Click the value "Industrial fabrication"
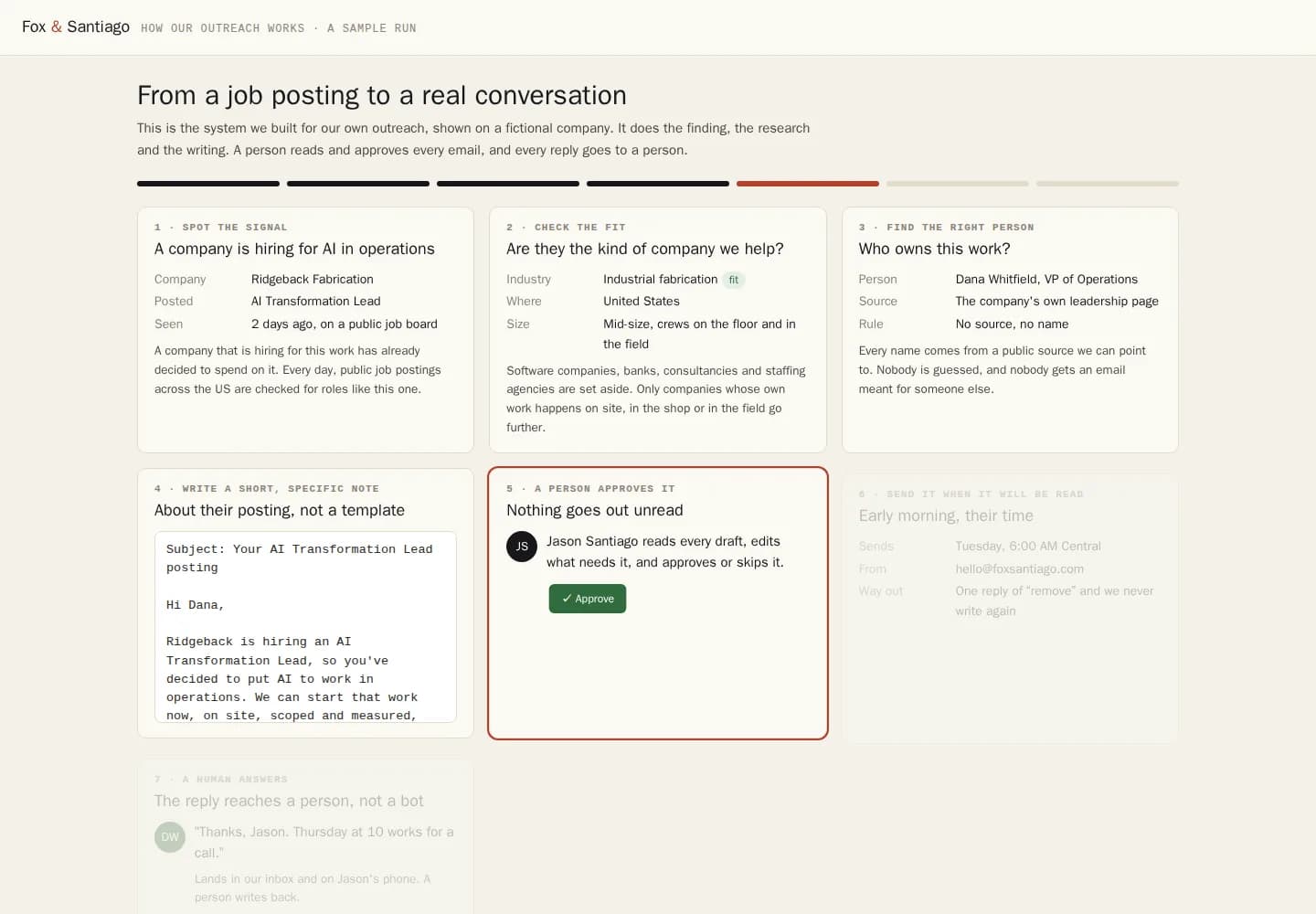1316x914 pixels. pos(660,280)
